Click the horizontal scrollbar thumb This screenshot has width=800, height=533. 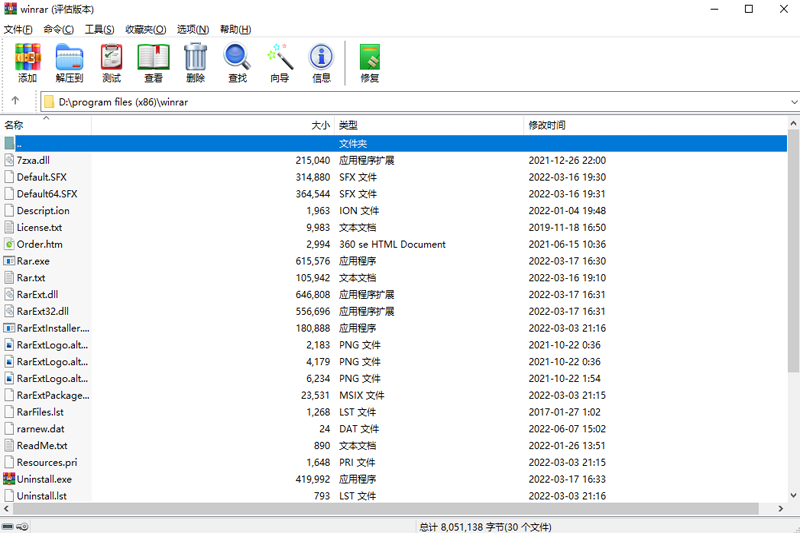[386, 509]
